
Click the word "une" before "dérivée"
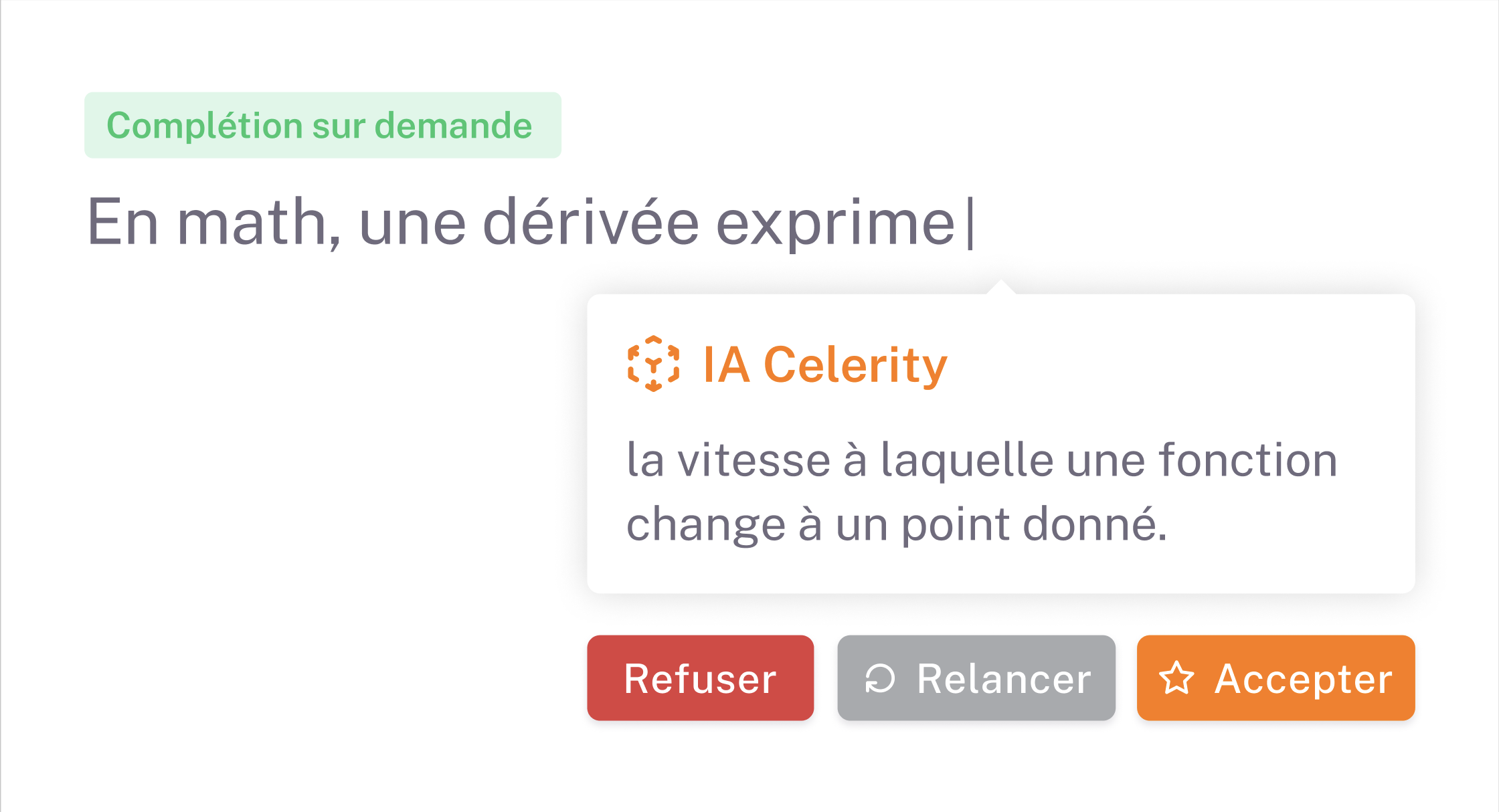(x=412, y=223)
